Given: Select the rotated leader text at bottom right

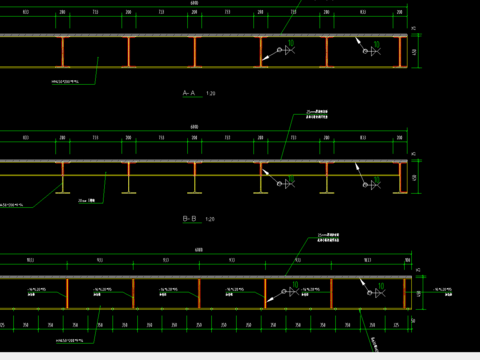Looking at the screenshot, I should [x=375, y=344].
